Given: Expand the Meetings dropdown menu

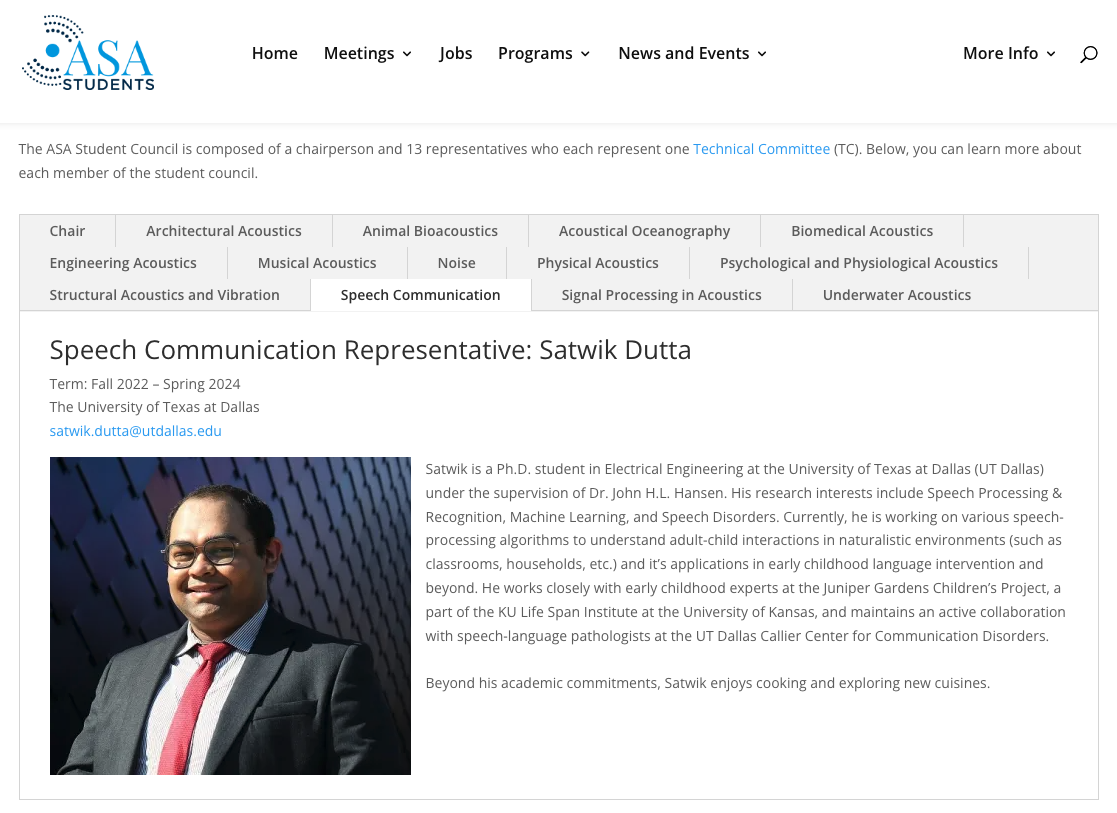Looking at the screenshot, I should (368, 53).
